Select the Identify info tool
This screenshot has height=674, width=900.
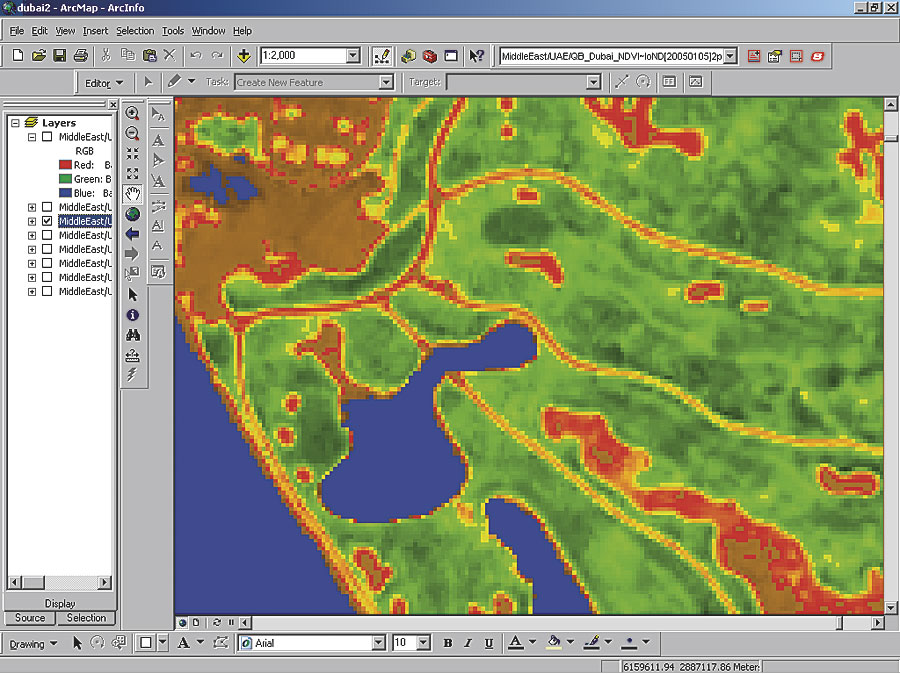tap(133, 315)
